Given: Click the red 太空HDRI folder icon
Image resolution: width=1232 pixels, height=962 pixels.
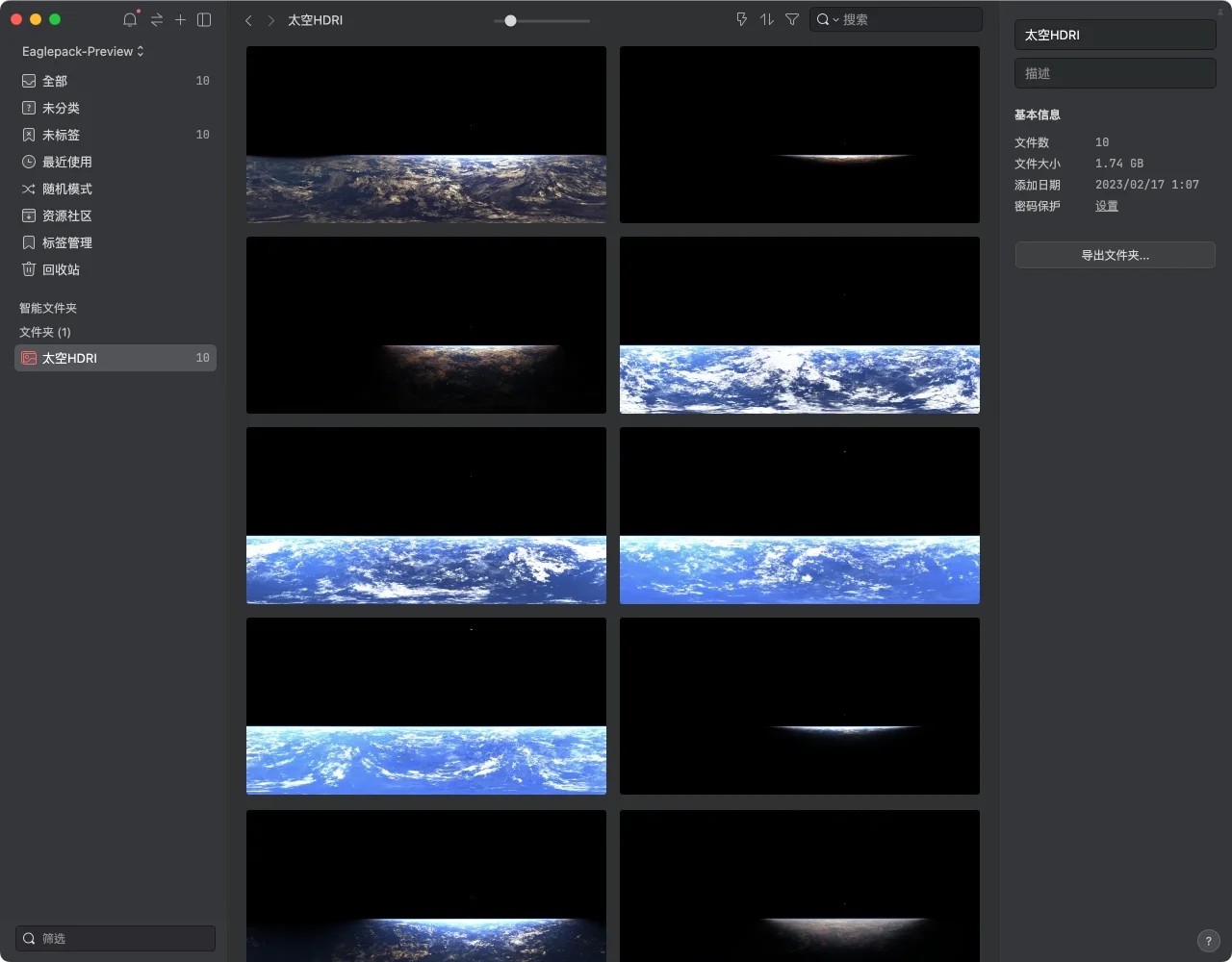Looking at the screenshot, I should point(29,358).
